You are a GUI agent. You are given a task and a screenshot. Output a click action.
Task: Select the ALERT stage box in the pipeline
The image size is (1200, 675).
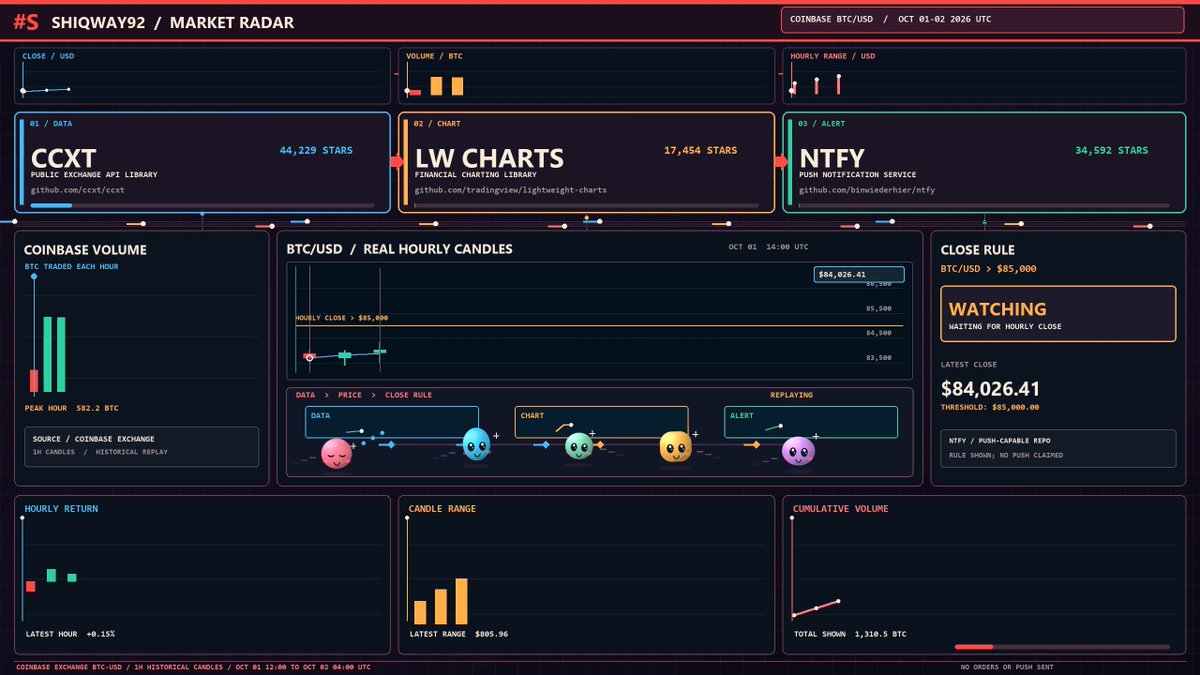pyautogui.click(x=811, y=422)
